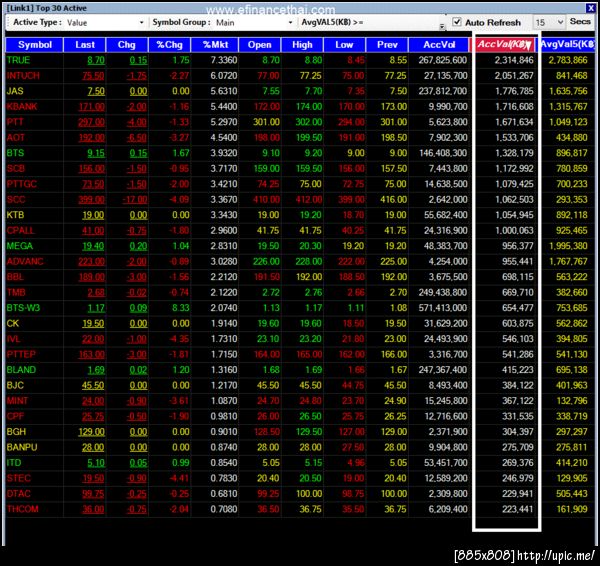Sort by the Prev column header
Screen dimensions: 600x566
tap(387, 45)
